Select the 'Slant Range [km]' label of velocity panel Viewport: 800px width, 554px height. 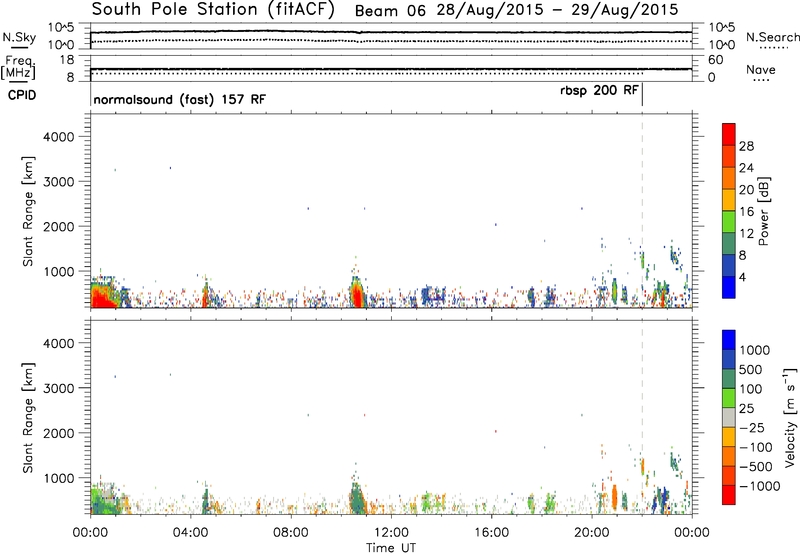pos(28,418)
